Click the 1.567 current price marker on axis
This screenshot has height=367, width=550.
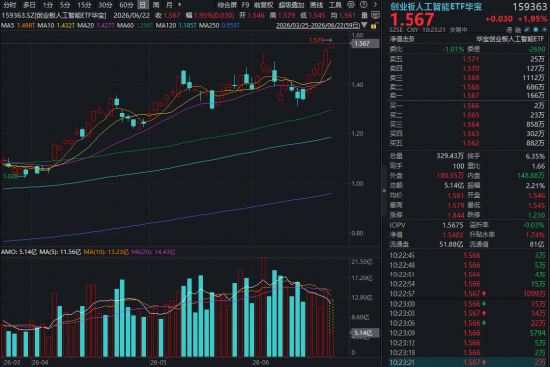coord(364,44)
